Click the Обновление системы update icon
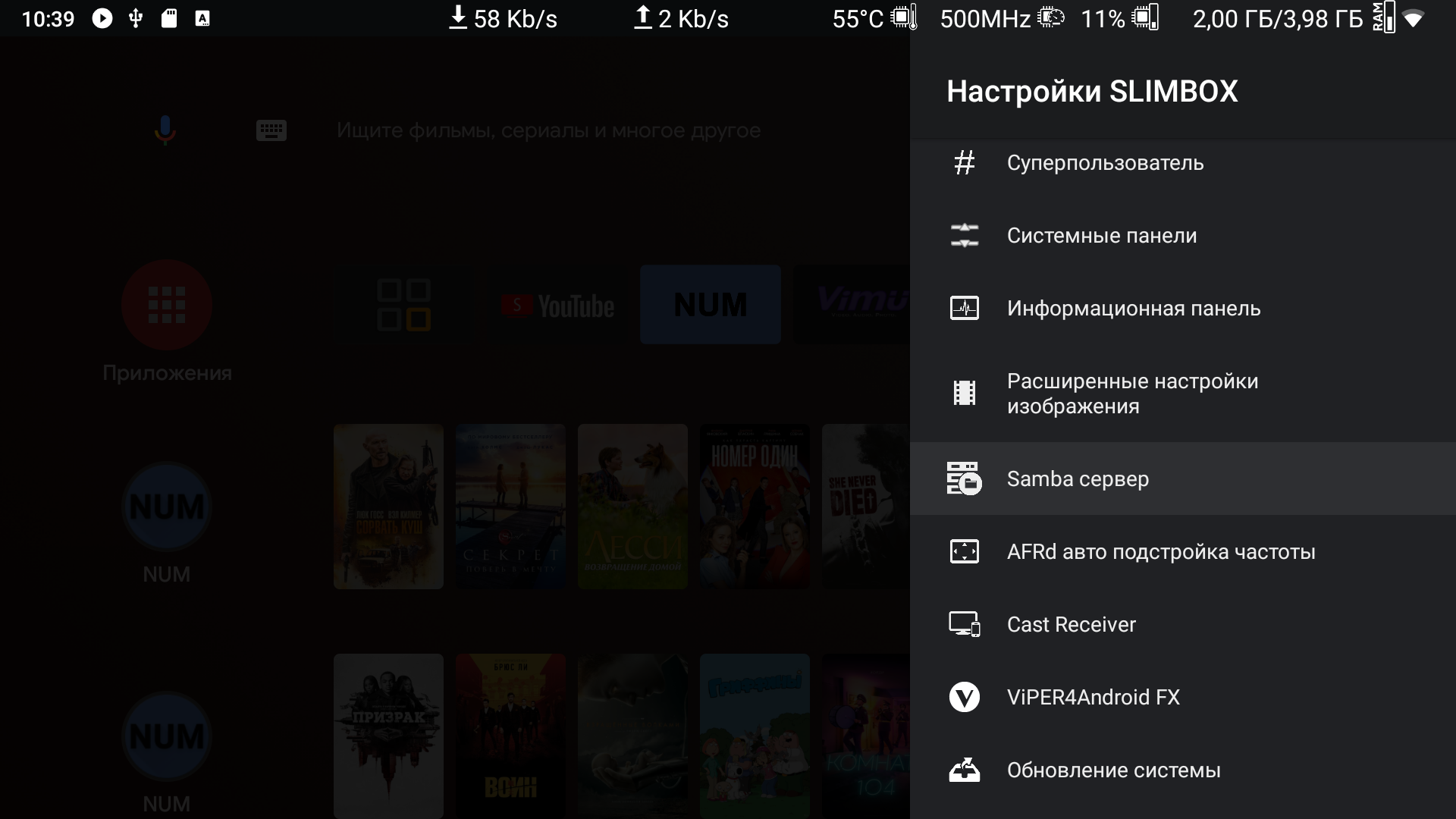This screenshot has width=1456, height=819. coord(964,770)
